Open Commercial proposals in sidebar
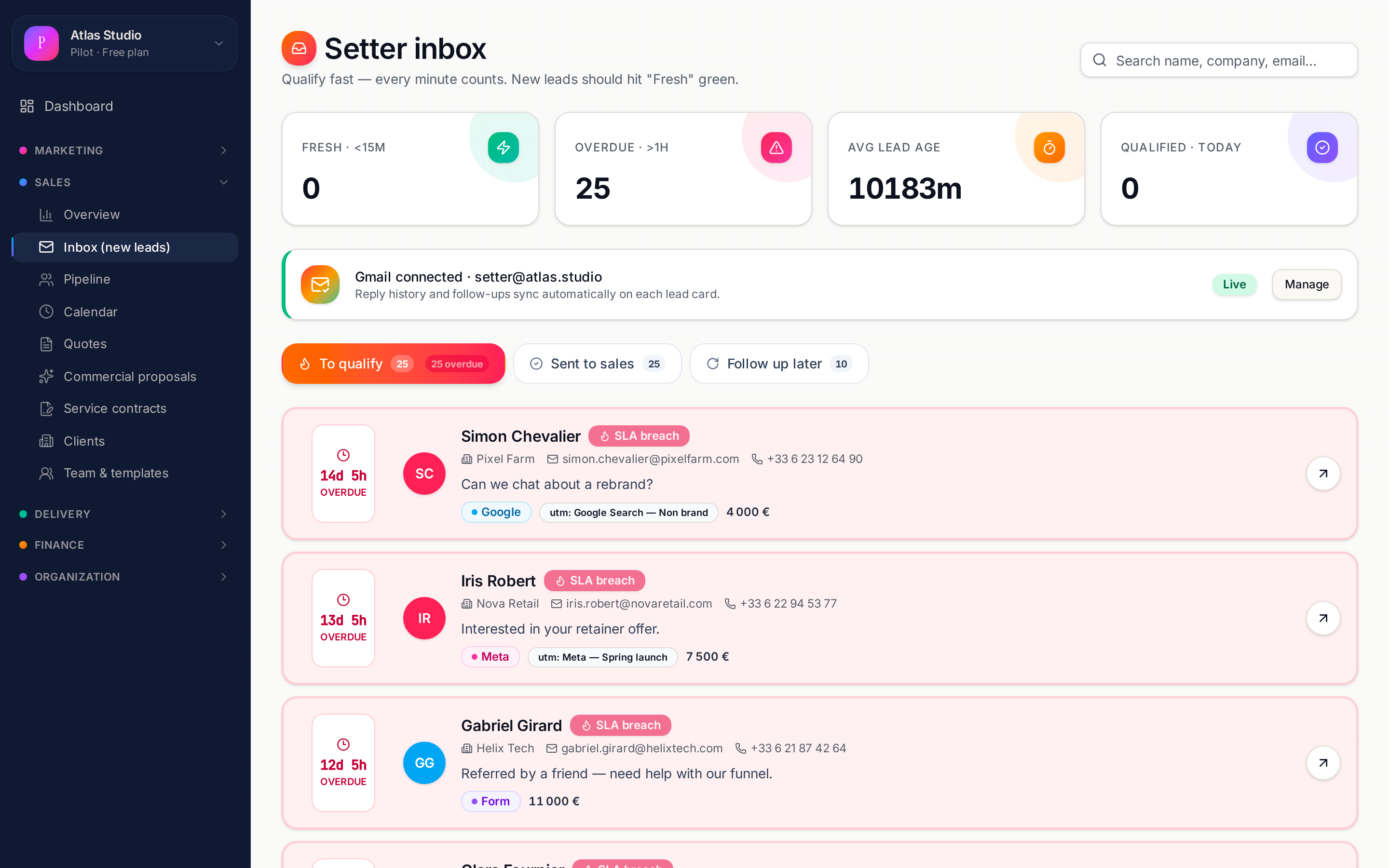 pos(124,377)
